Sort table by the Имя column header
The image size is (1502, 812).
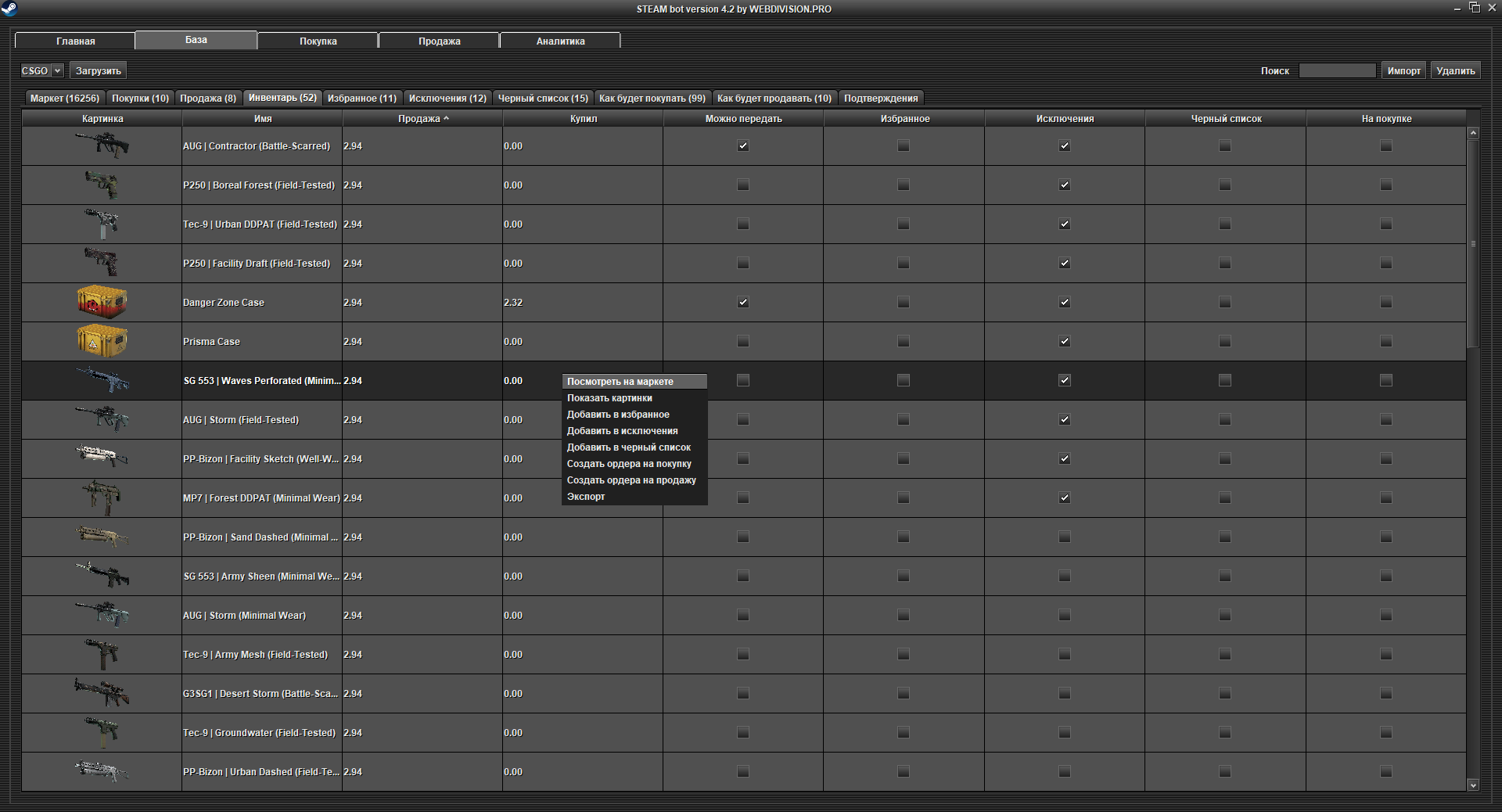(262, 119)
